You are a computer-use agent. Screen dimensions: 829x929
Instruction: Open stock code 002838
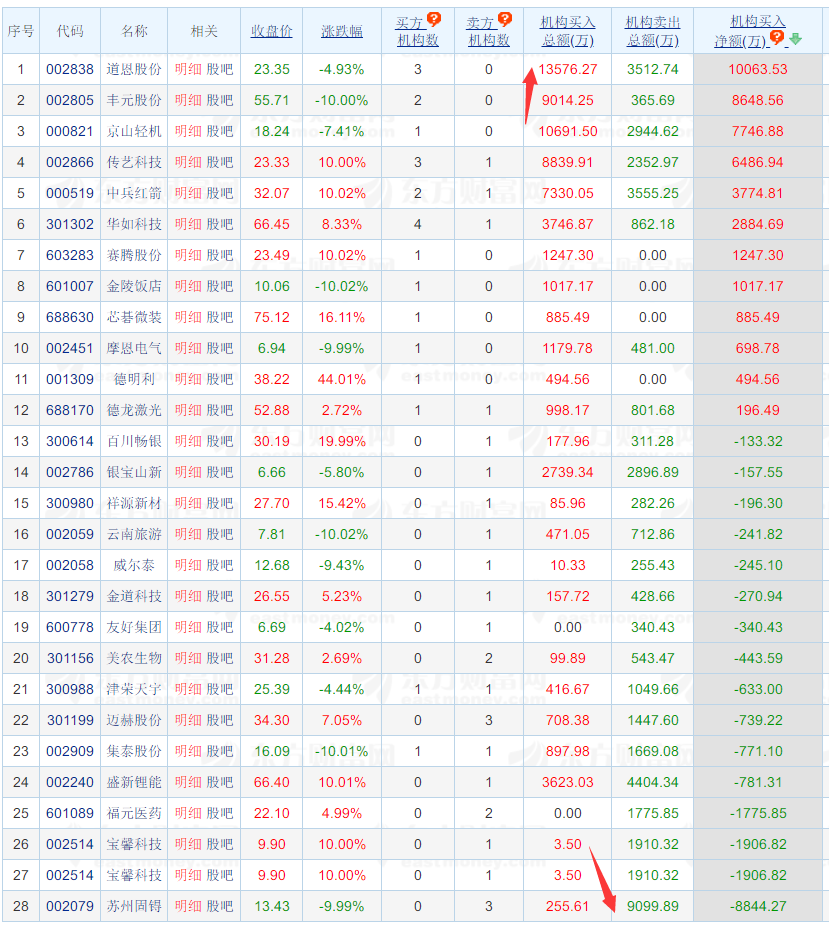70,69
